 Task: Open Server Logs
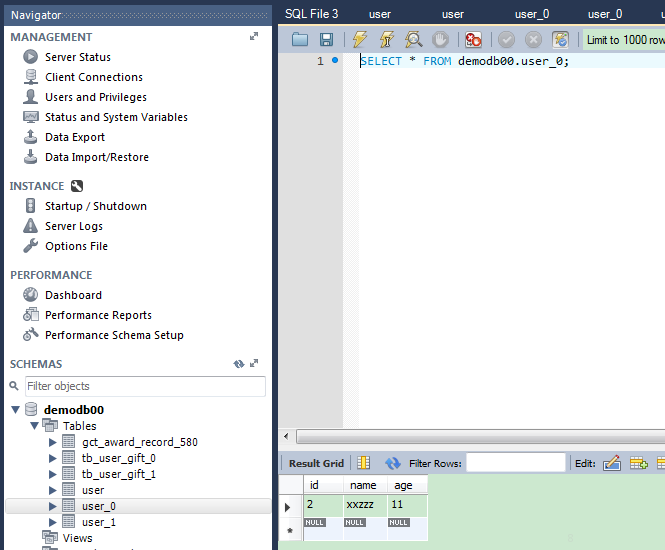(x=74, y=226)
